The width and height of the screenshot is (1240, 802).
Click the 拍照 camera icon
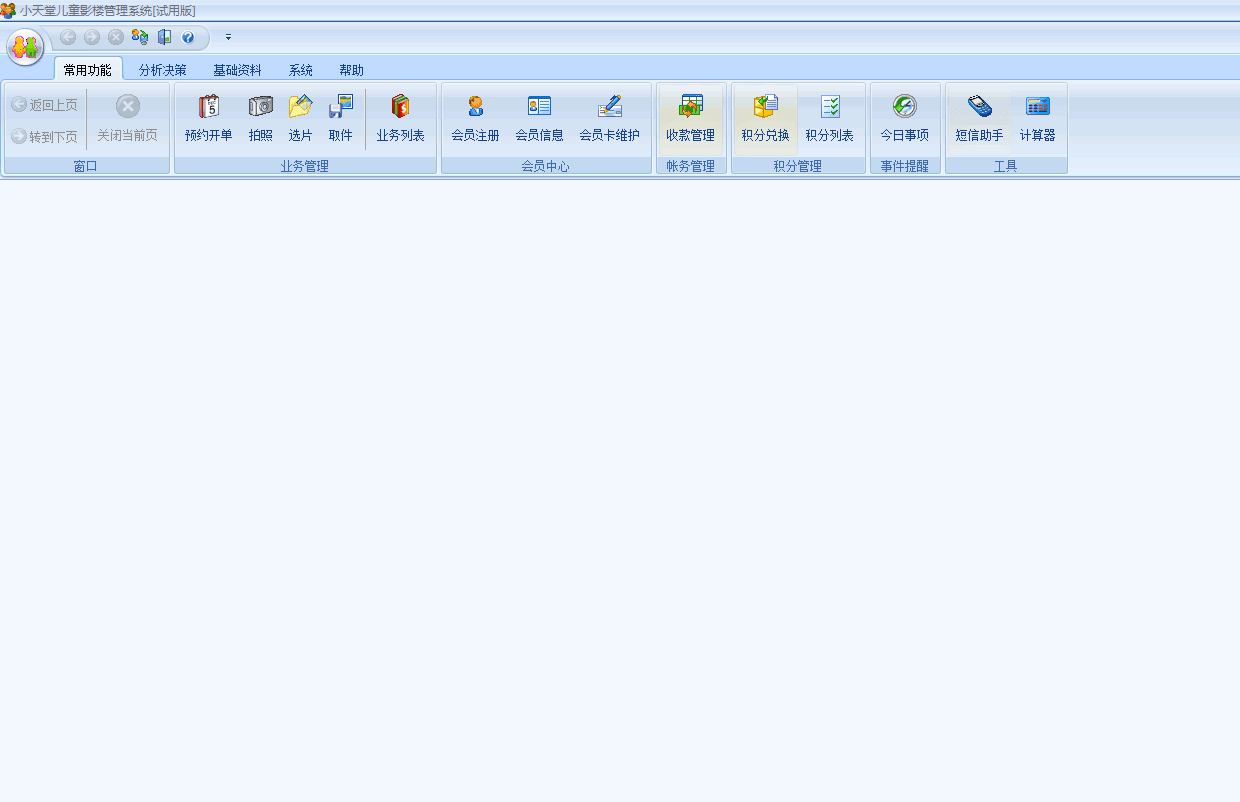[x=260, y=118]
